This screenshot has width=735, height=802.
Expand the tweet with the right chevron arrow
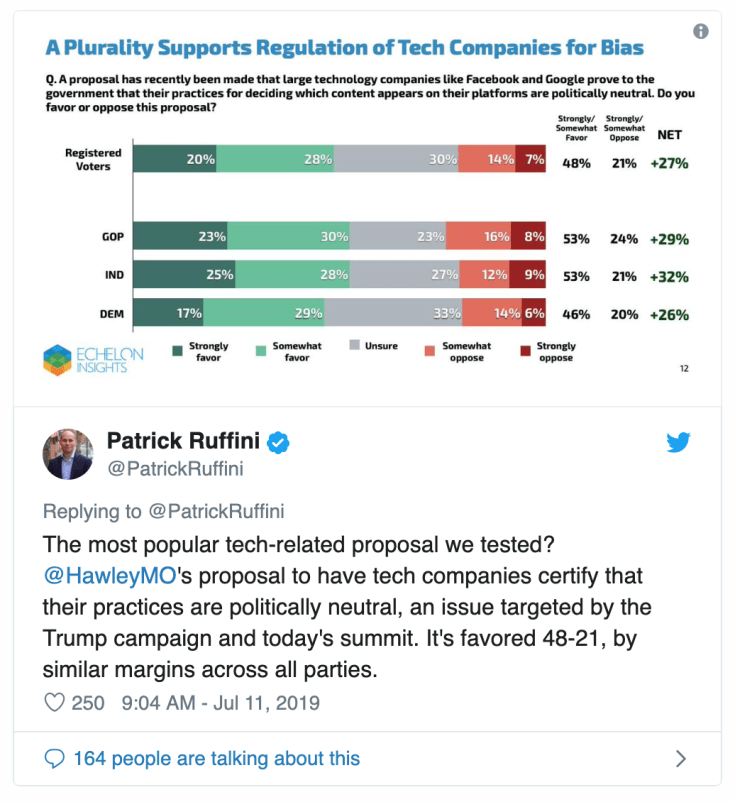[x=679, y=759]
